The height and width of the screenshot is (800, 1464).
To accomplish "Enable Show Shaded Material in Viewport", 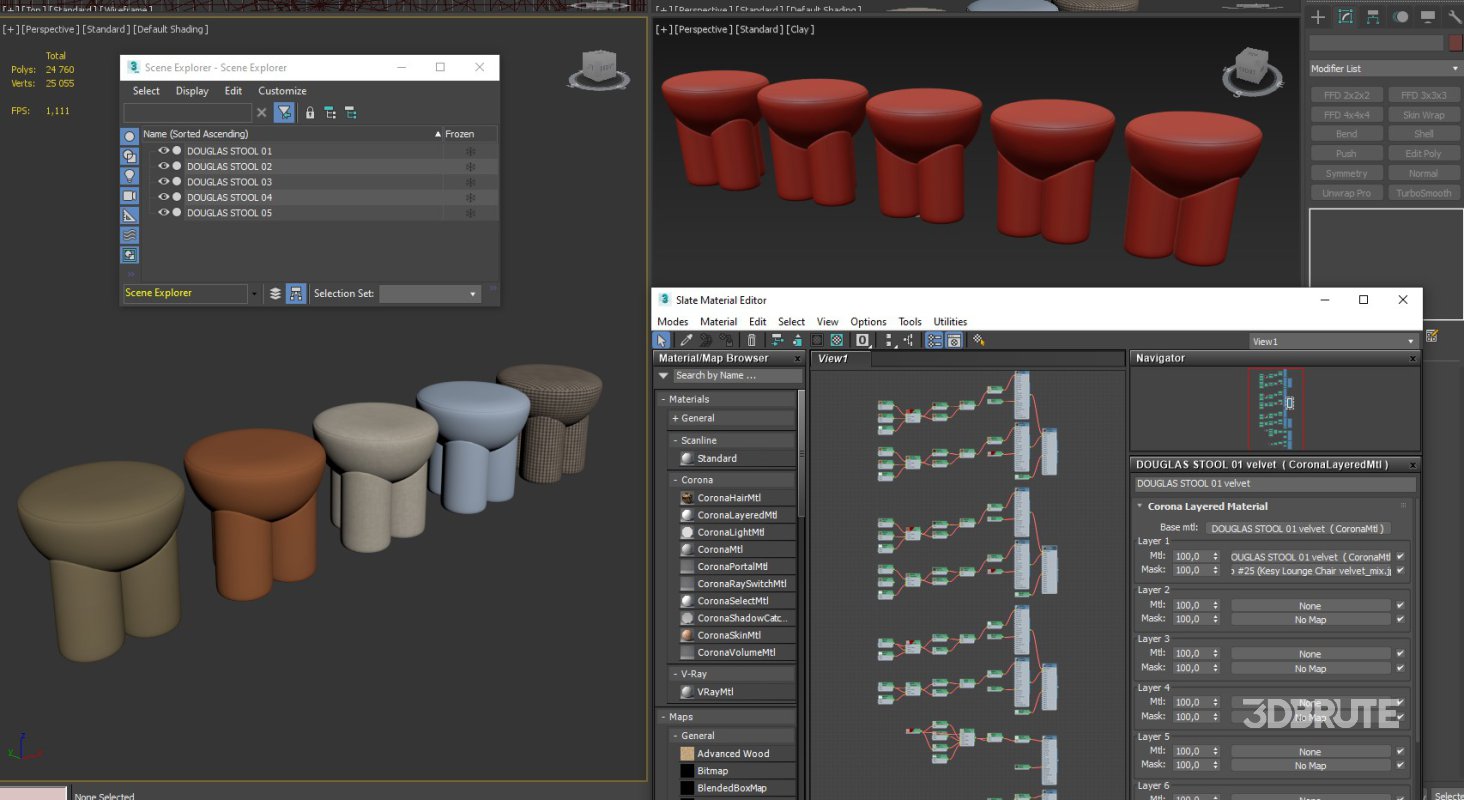I will click(838, 340).
